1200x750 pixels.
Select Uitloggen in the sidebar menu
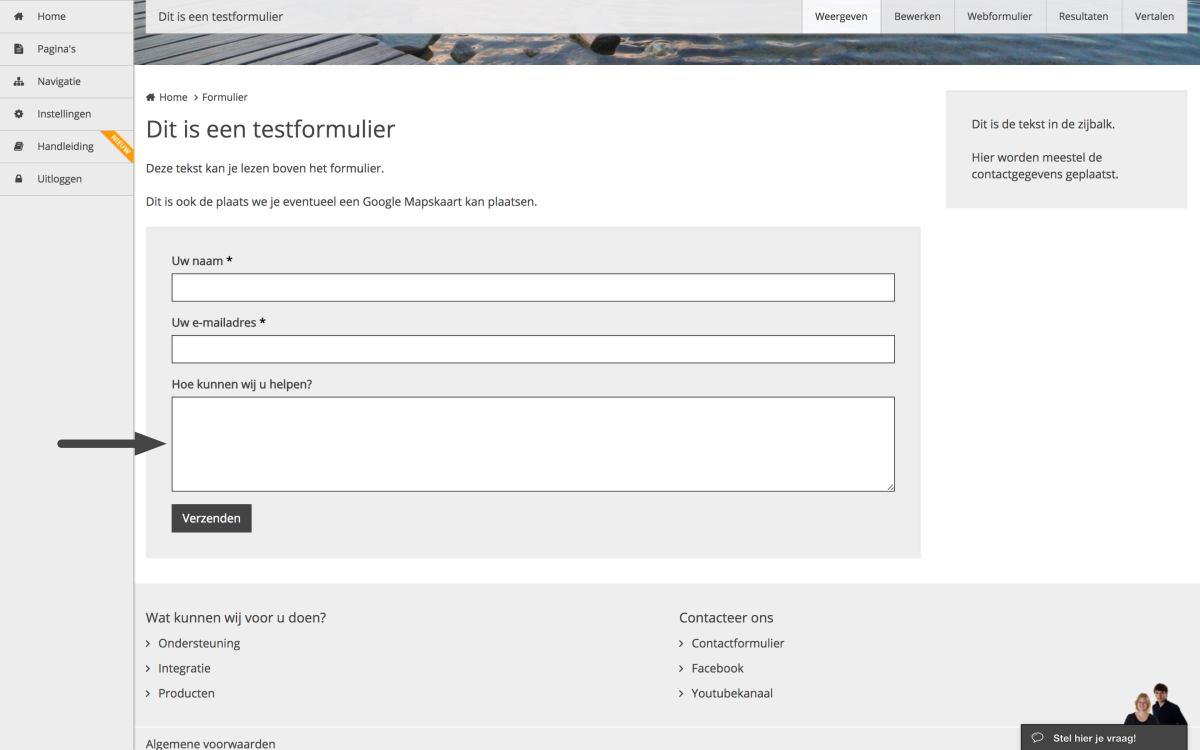(x=66, y=179)
